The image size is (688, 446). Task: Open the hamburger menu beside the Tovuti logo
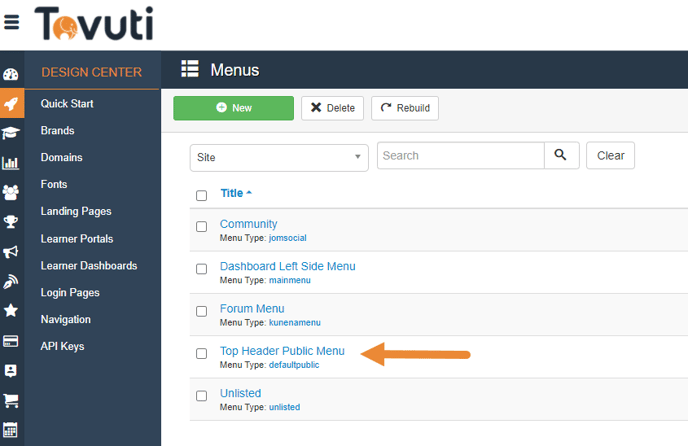[x=12, y=22]
